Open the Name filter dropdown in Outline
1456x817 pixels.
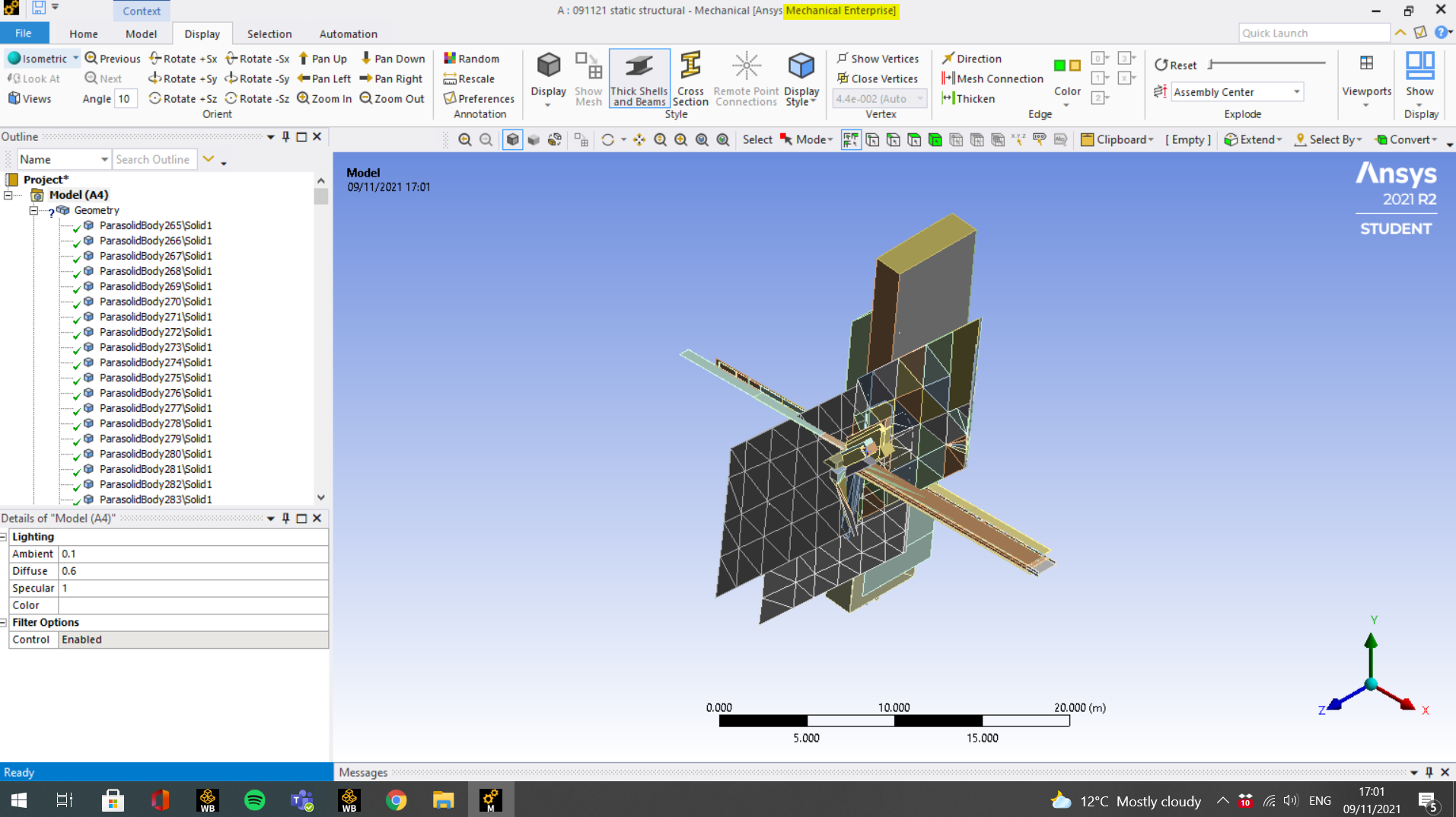(x=104, y=159)
